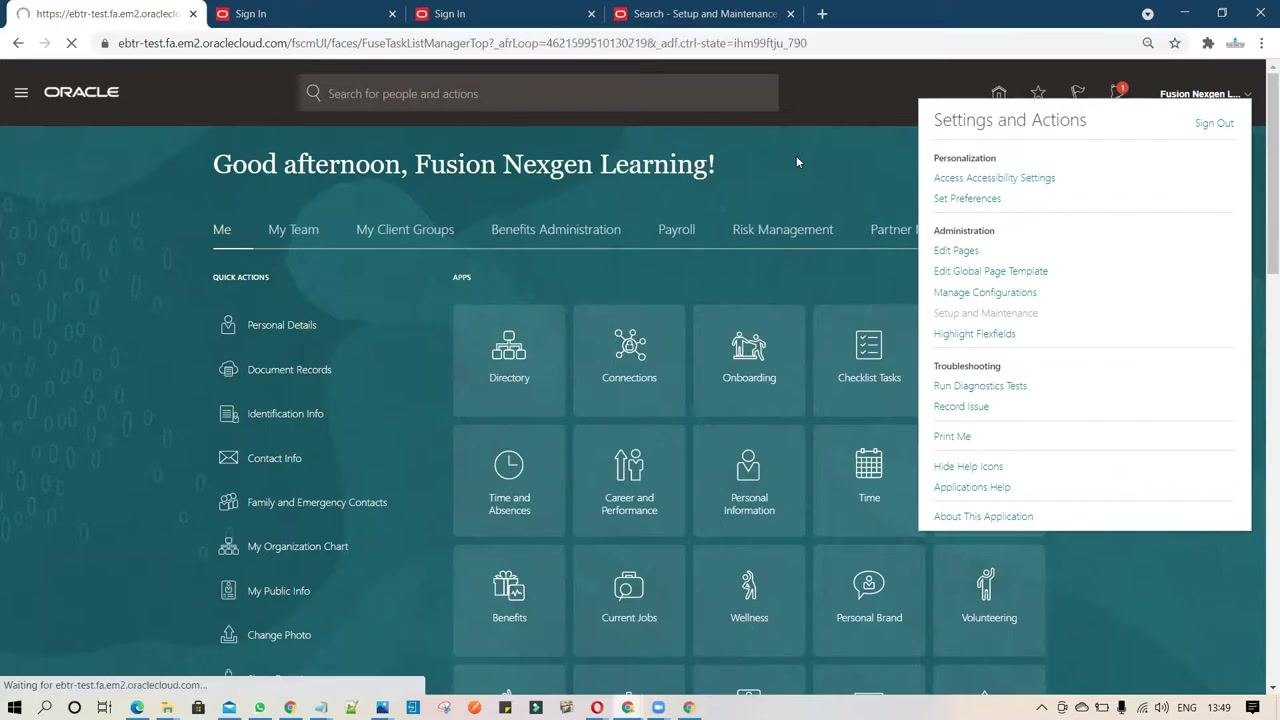Open Set Preferences link

pyautogui.click(x=967, y=198)
